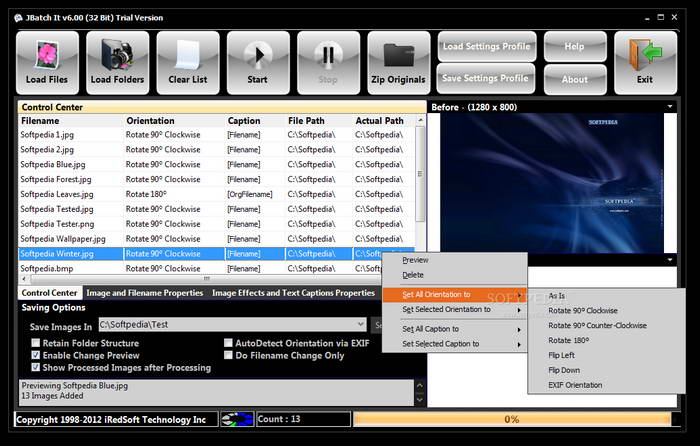Toggle Retain Folder Structure checkbox
Image resolution: width=700 pixels, height=446 pixels.
[x=36, y=343]
